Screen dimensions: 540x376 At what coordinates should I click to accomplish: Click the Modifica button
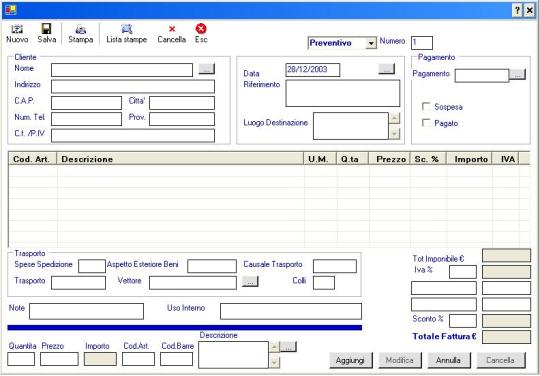pyautogui.click(x=399, y=360)
